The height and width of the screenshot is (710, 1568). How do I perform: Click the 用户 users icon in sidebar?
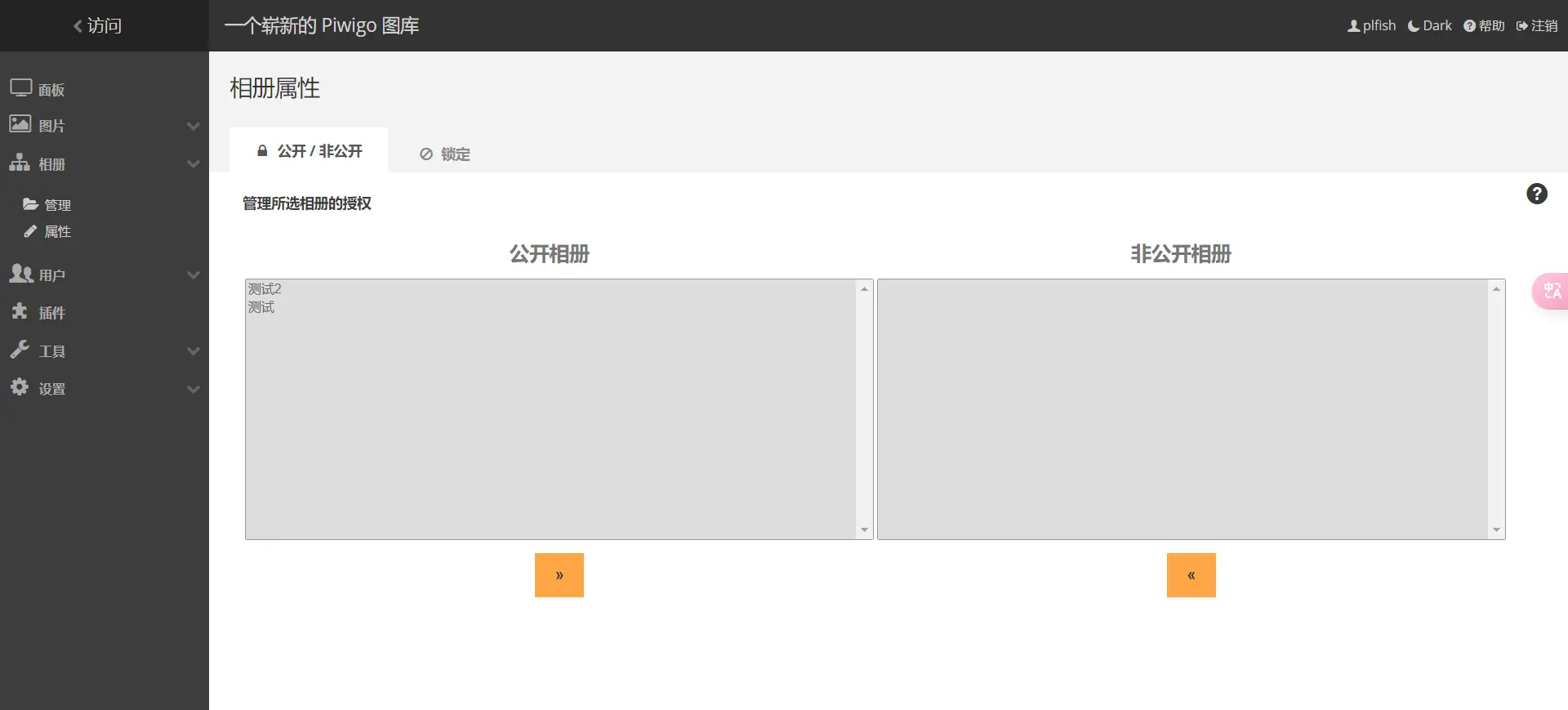pyautogui.click(x=21, y=273)
